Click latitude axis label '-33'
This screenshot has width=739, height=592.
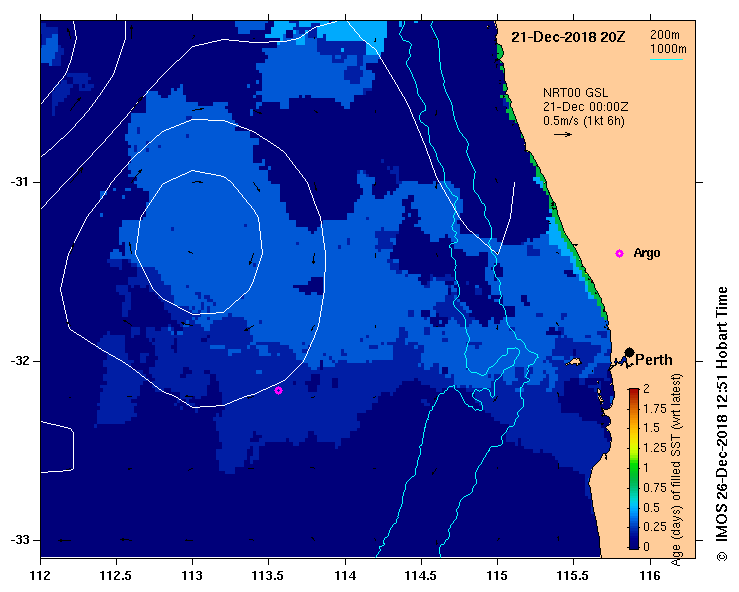pos(19,540)
